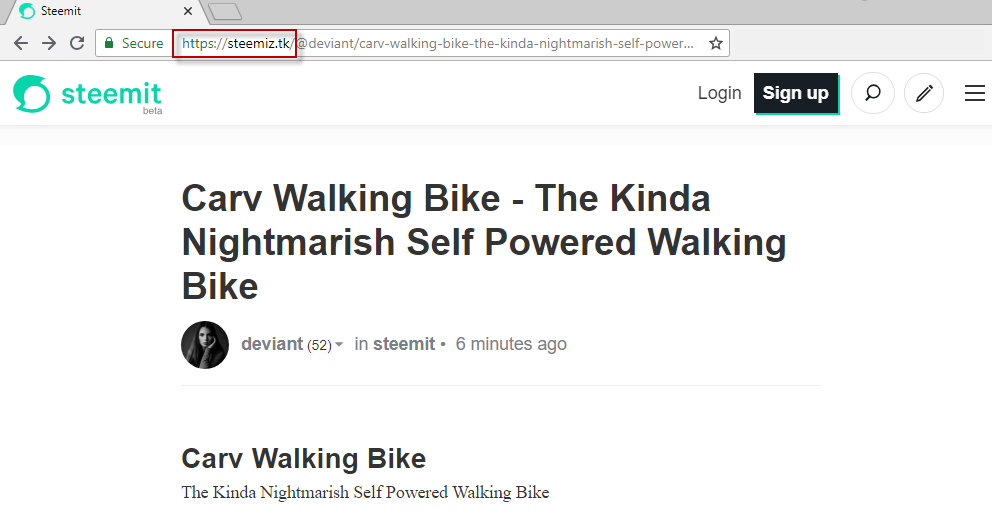This screenshot has width=992, height=513.
Task: Click the Login link
Action: tap(719, 93)
